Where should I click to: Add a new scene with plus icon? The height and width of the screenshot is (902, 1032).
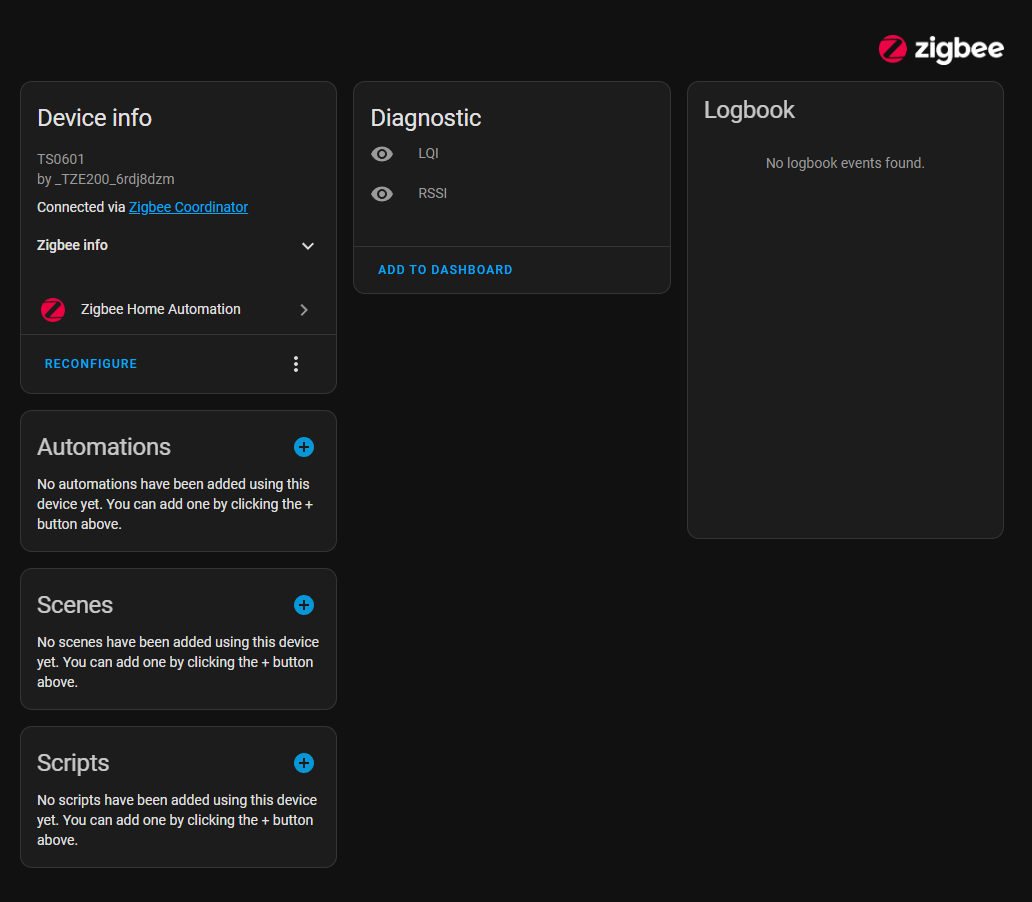coord(304,605)
